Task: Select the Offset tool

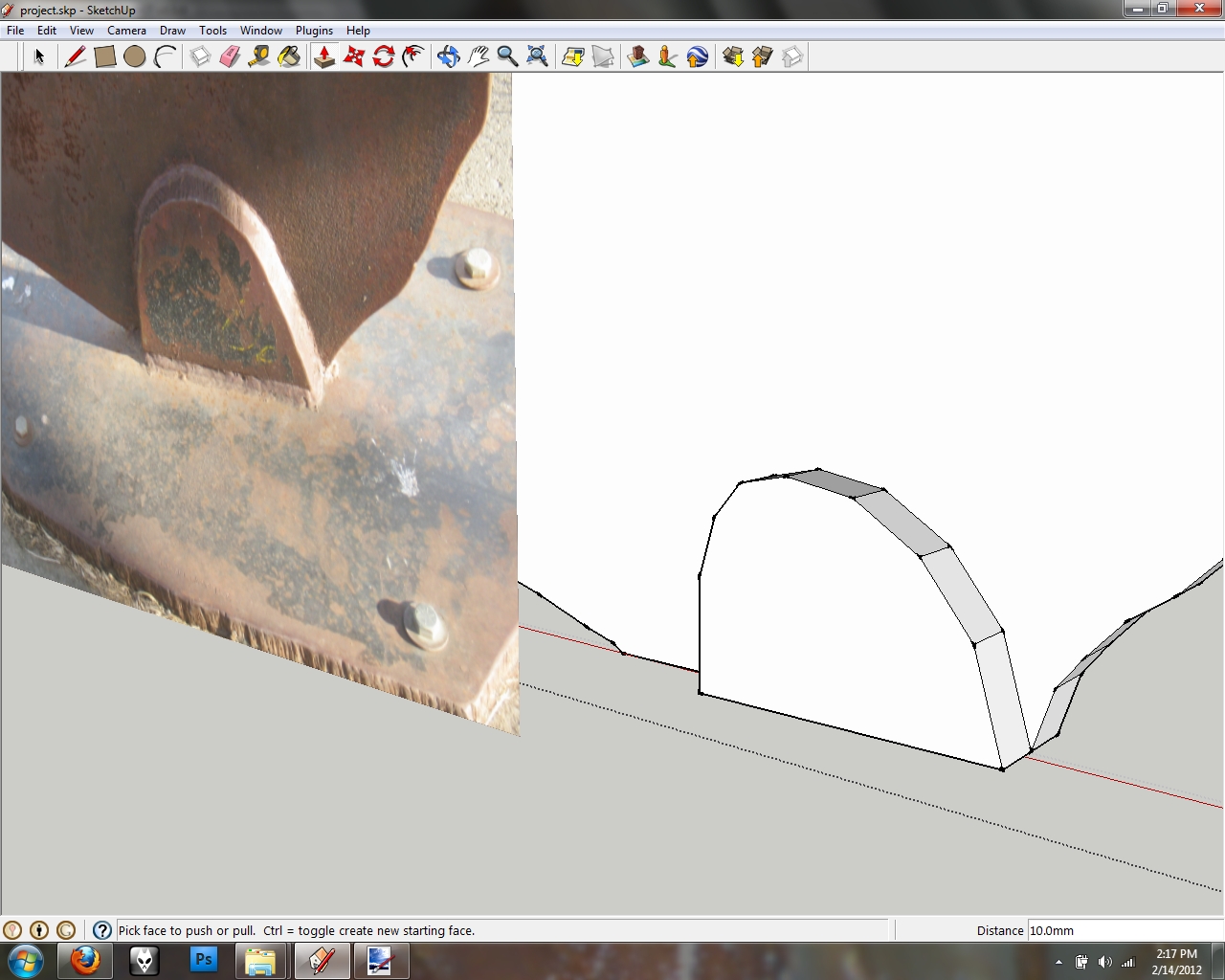Action: point(413,56)
